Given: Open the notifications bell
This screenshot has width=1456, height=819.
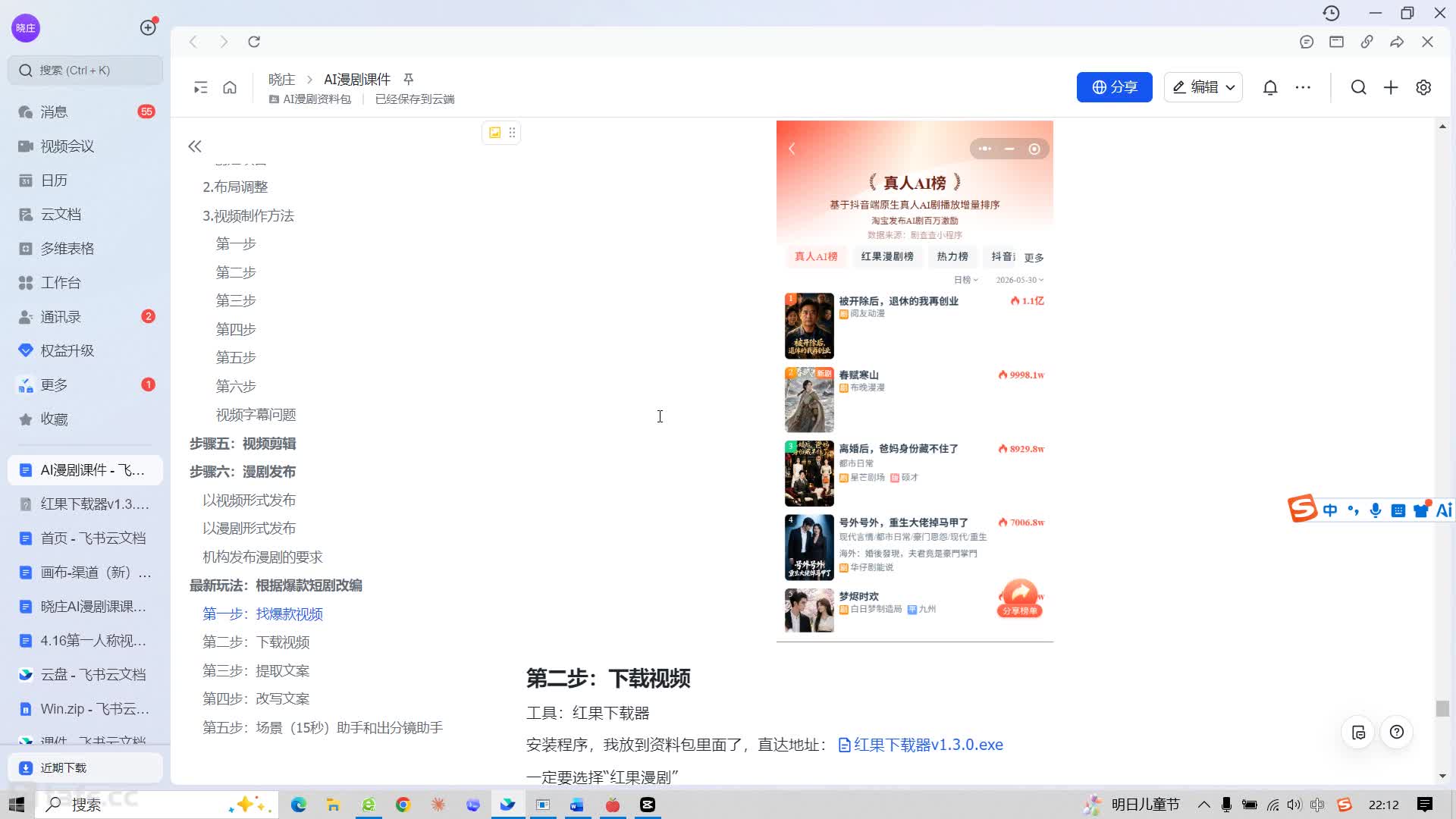Looking at the screenshot, I should pyautogui.click(x=1270, y=87).
